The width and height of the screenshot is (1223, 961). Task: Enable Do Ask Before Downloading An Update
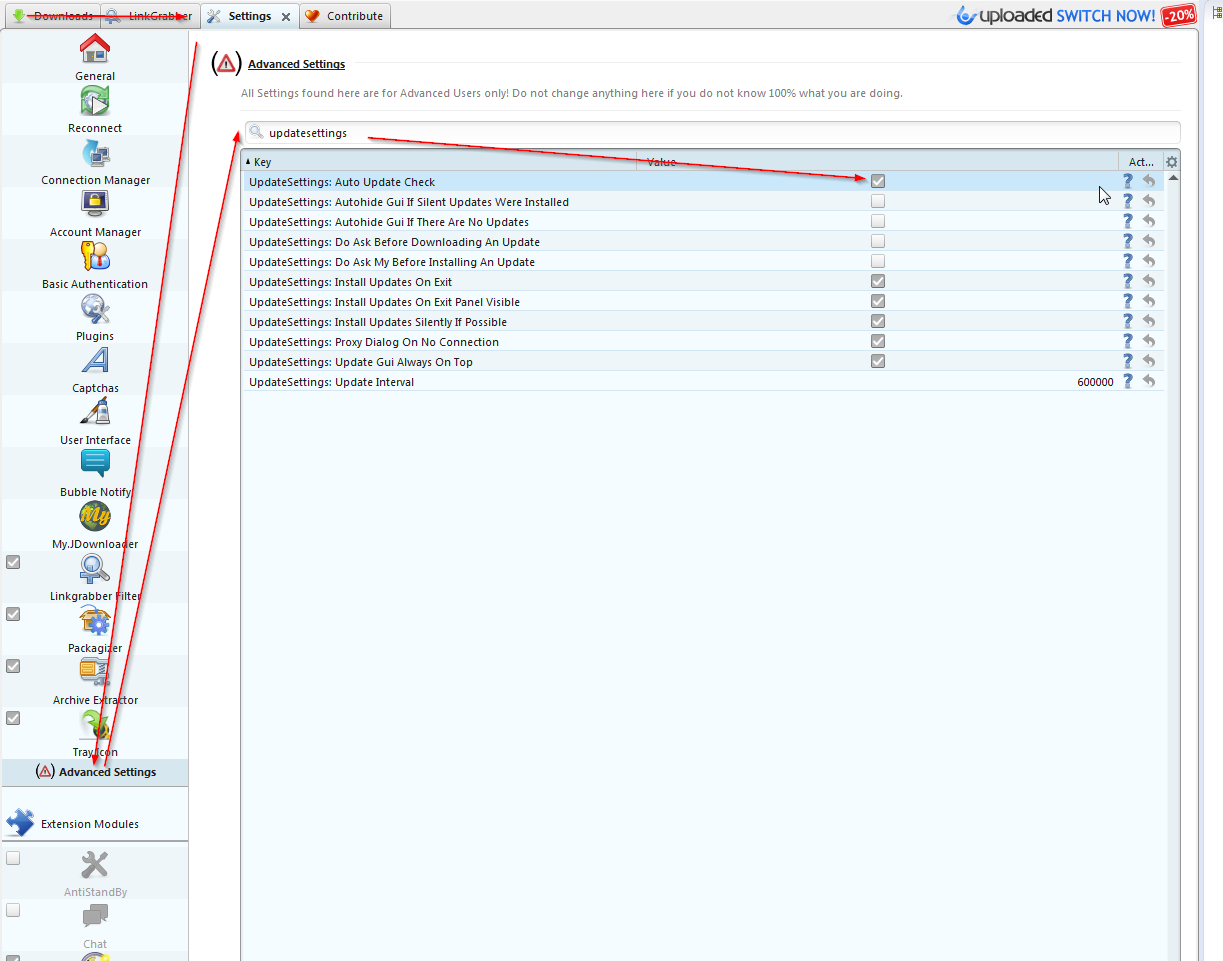pyautogui.click(x=878, y=241)
